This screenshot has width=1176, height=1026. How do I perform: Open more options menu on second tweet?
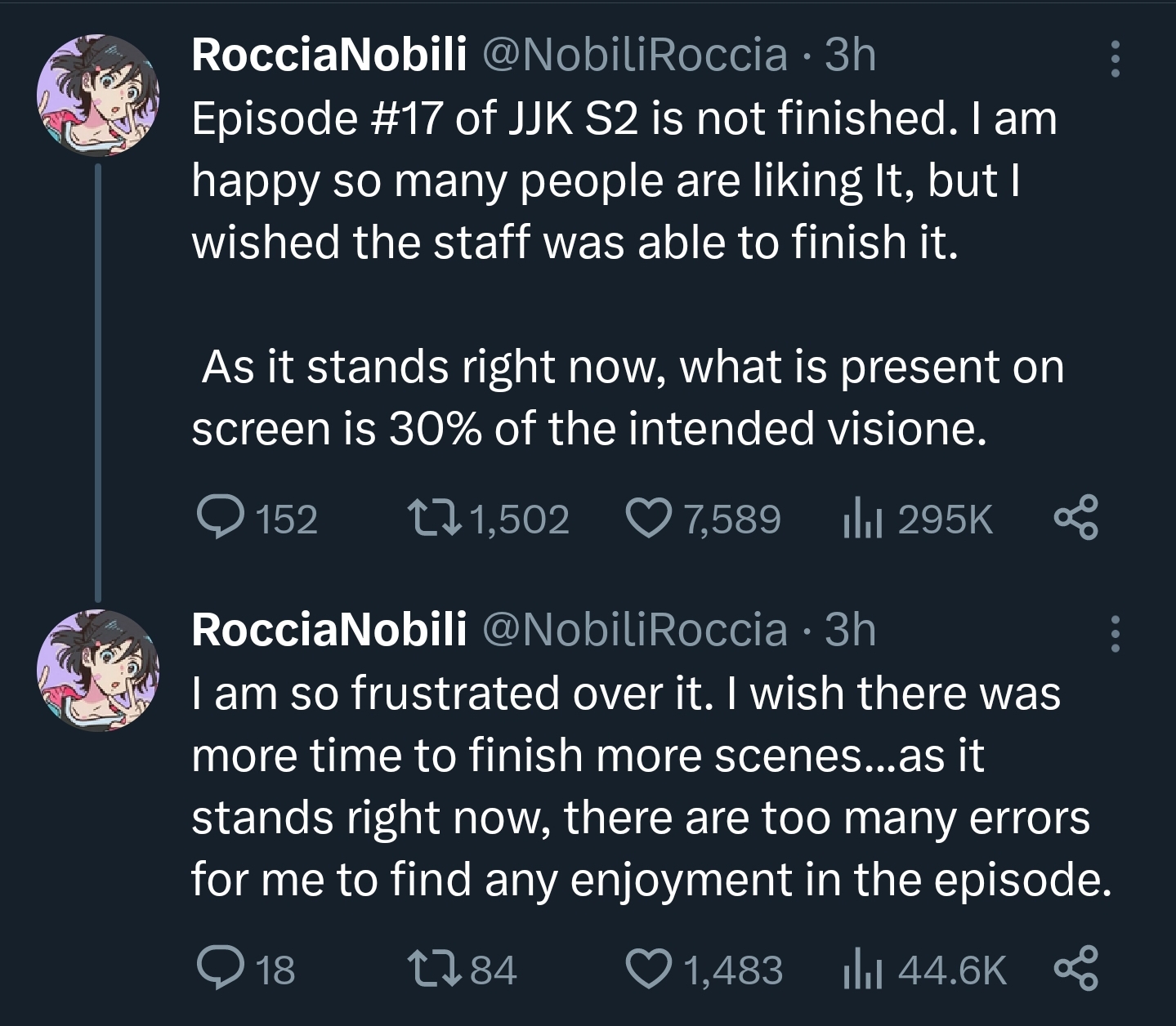(1114, 634)
